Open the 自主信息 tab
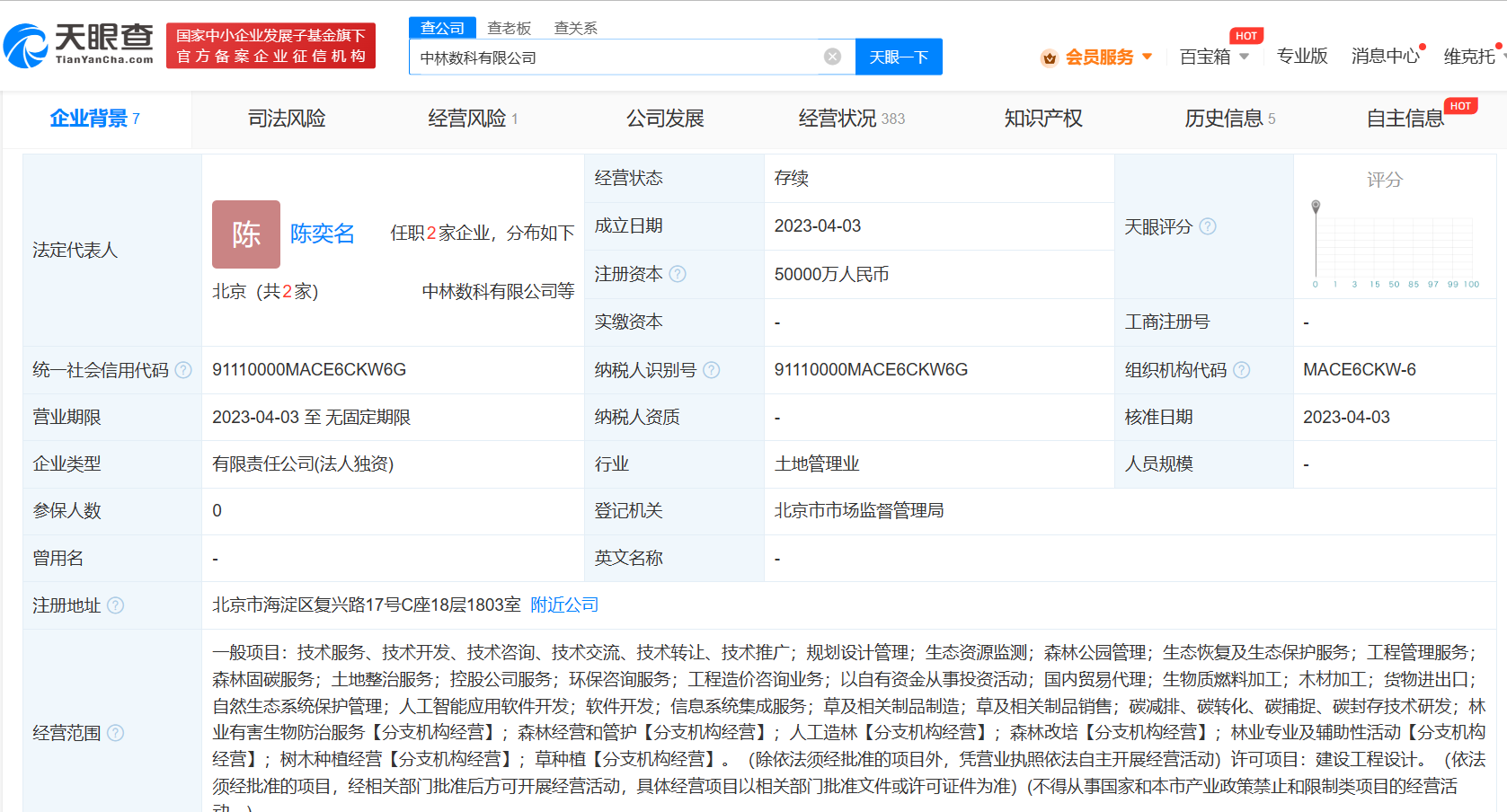The image size is (1507, 812). pyautogui.click(x=1405, y=119)
